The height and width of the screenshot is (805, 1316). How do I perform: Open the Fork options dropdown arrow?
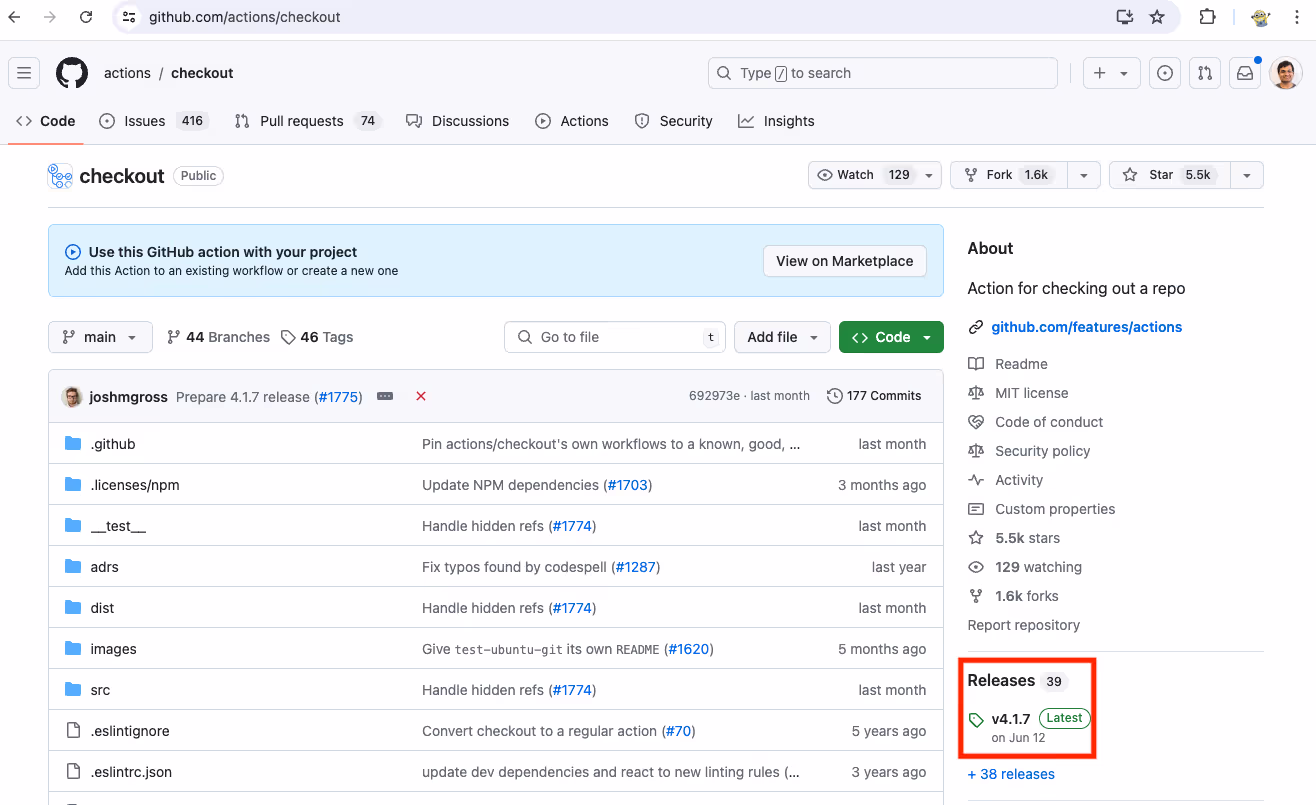click(1083, 175)
